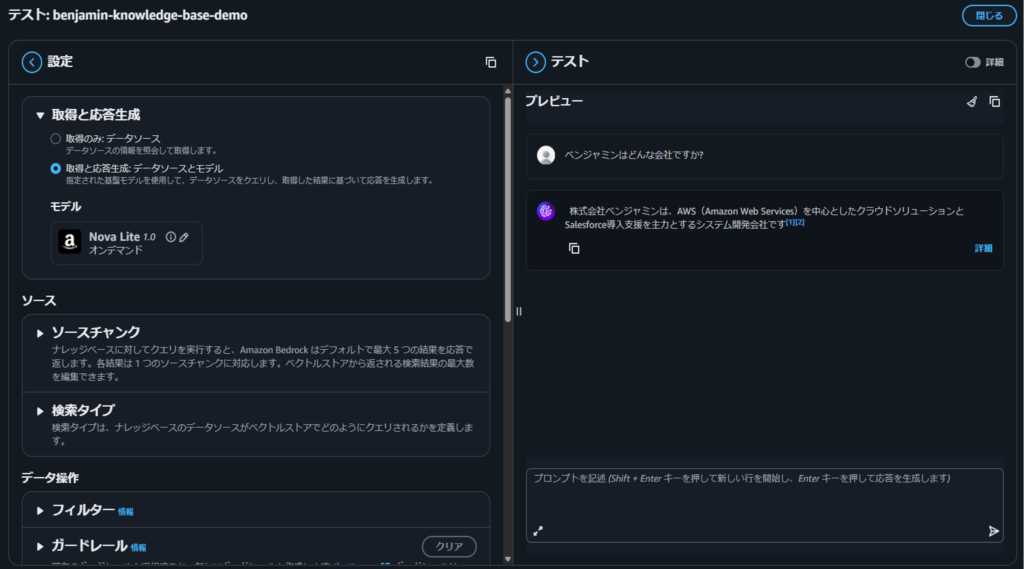Screen dimensions: 1024x569
Task: Click the copy icon in the 設定 header
Action: [x=491, y=62]
